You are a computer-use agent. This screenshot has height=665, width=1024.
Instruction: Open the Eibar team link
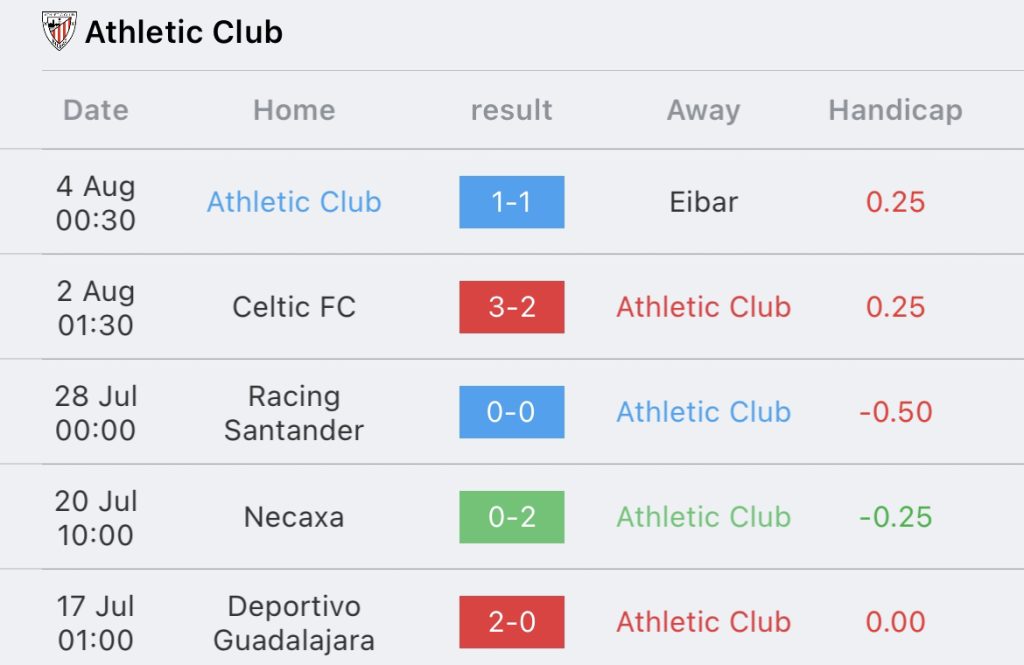703,202
